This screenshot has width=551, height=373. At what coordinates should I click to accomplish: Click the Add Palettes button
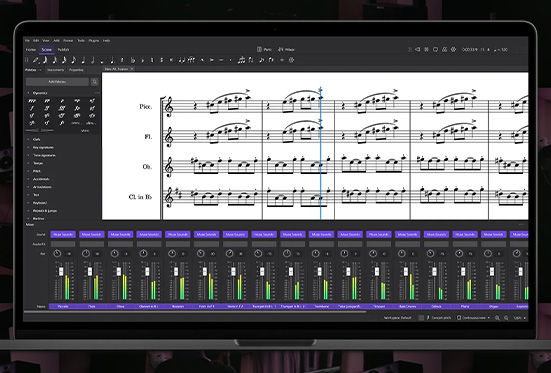click(x=57, y=82)
